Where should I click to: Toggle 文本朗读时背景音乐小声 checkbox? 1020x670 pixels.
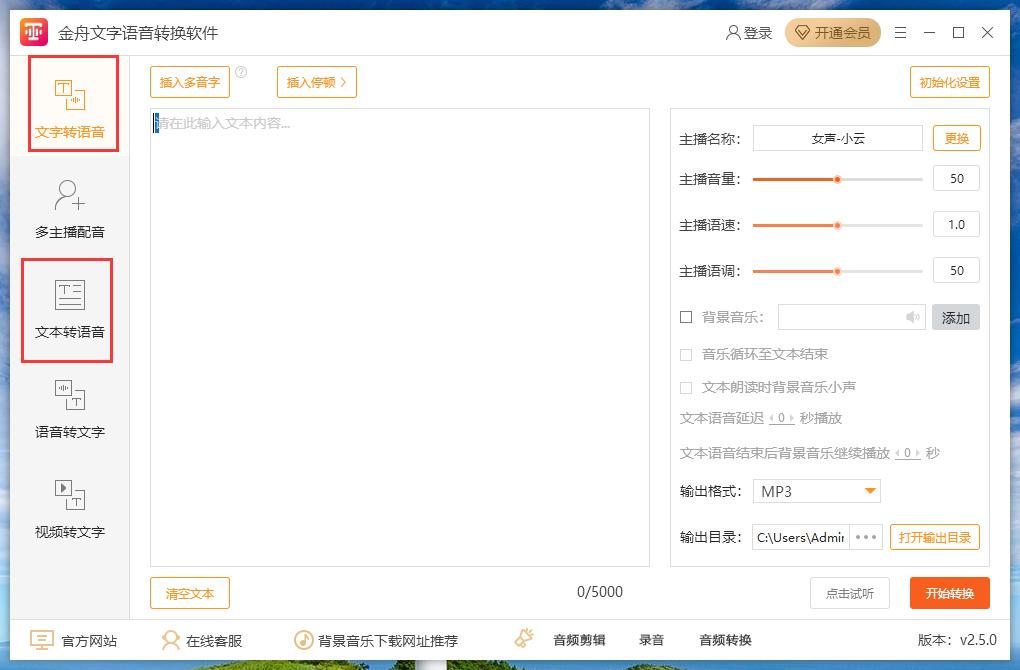686,387
